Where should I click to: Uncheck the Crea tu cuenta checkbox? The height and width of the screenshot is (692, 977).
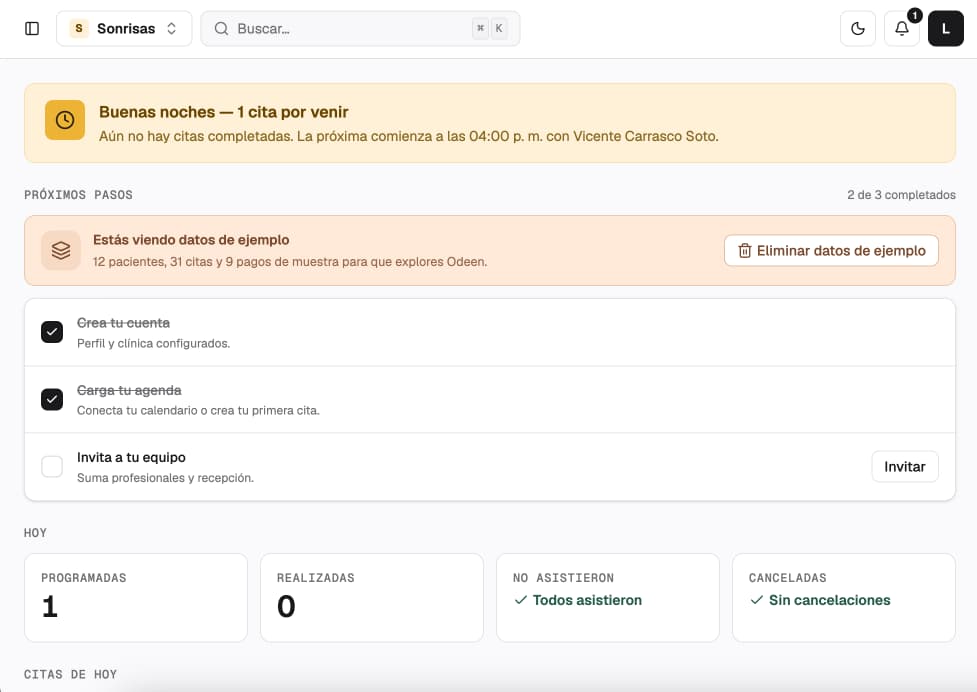tap(52, 332)
